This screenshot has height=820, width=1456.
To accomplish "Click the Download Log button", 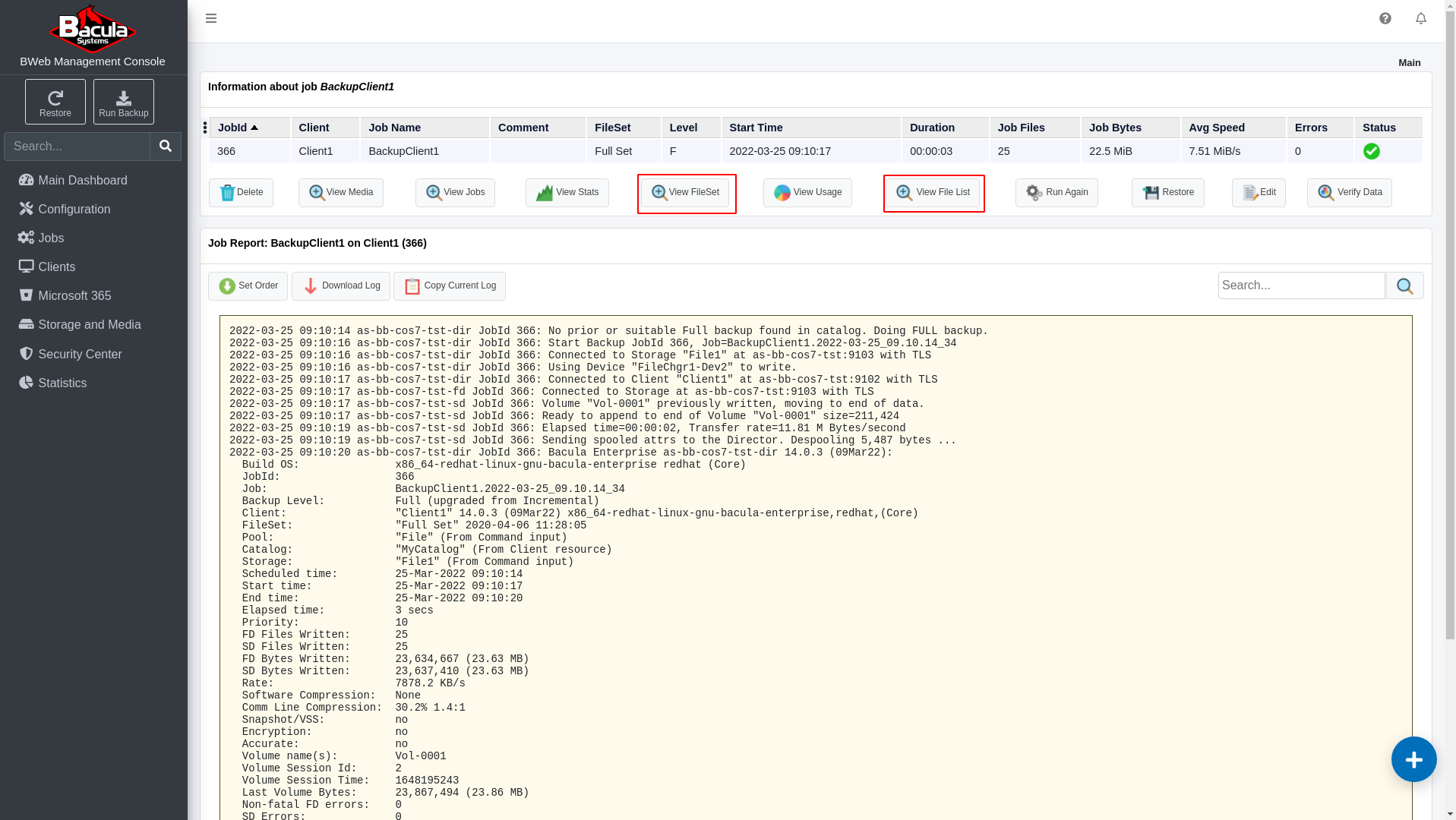I will pyautogui.click(x=341, y=286).
